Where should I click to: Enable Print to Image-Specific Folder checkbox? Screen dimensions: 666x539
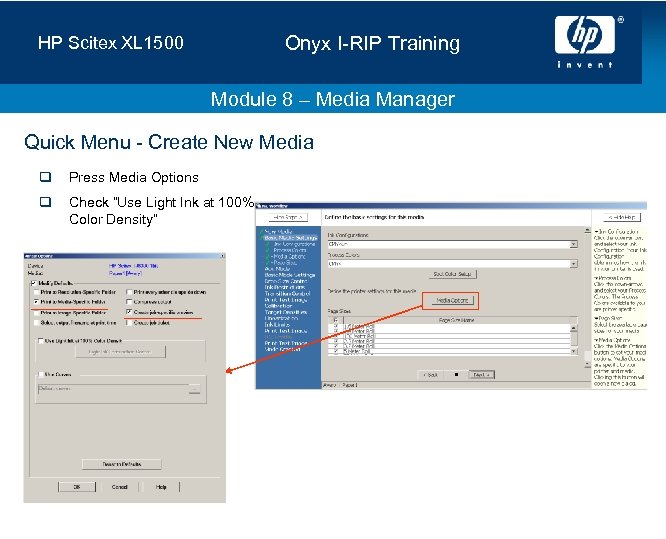pyautogui.click(x=37, y=313)
